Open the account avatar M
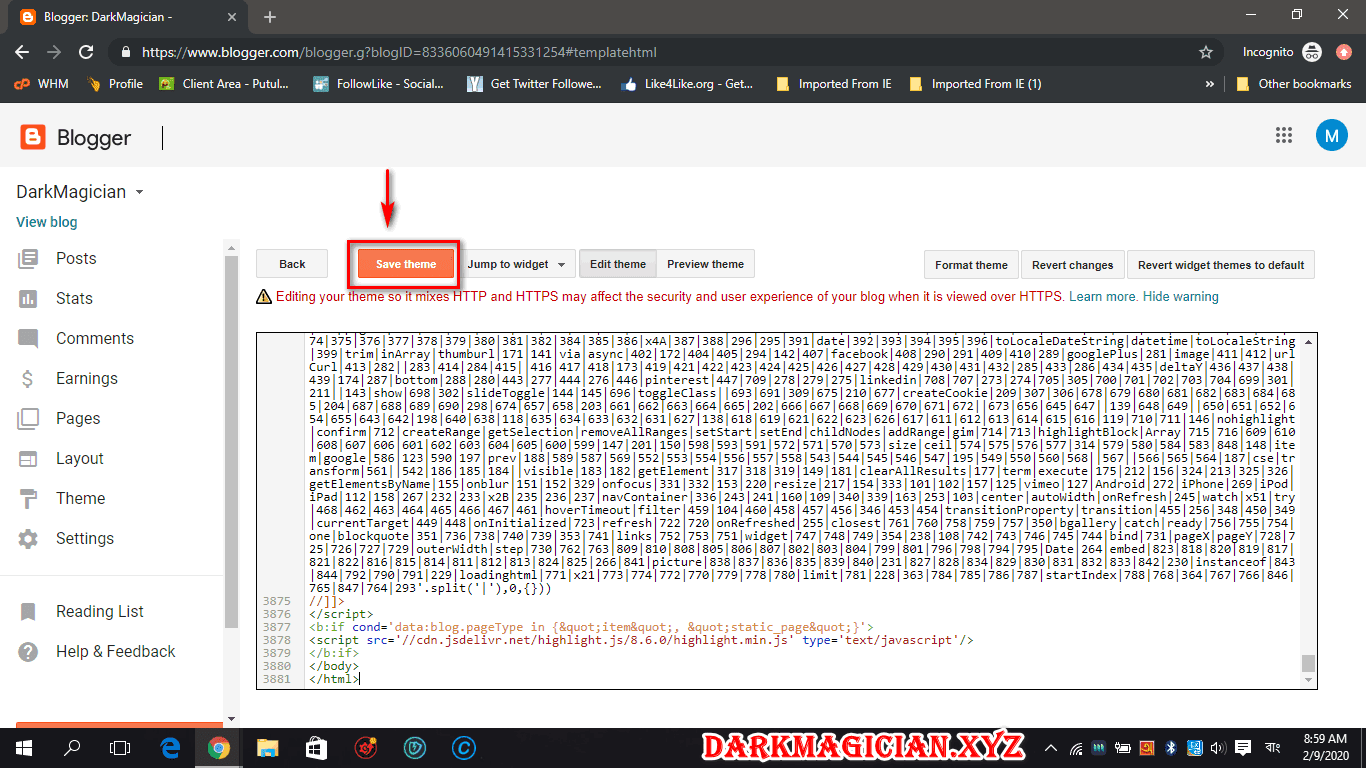Viewport: 1366px width, 768px height. (1331, 135)
